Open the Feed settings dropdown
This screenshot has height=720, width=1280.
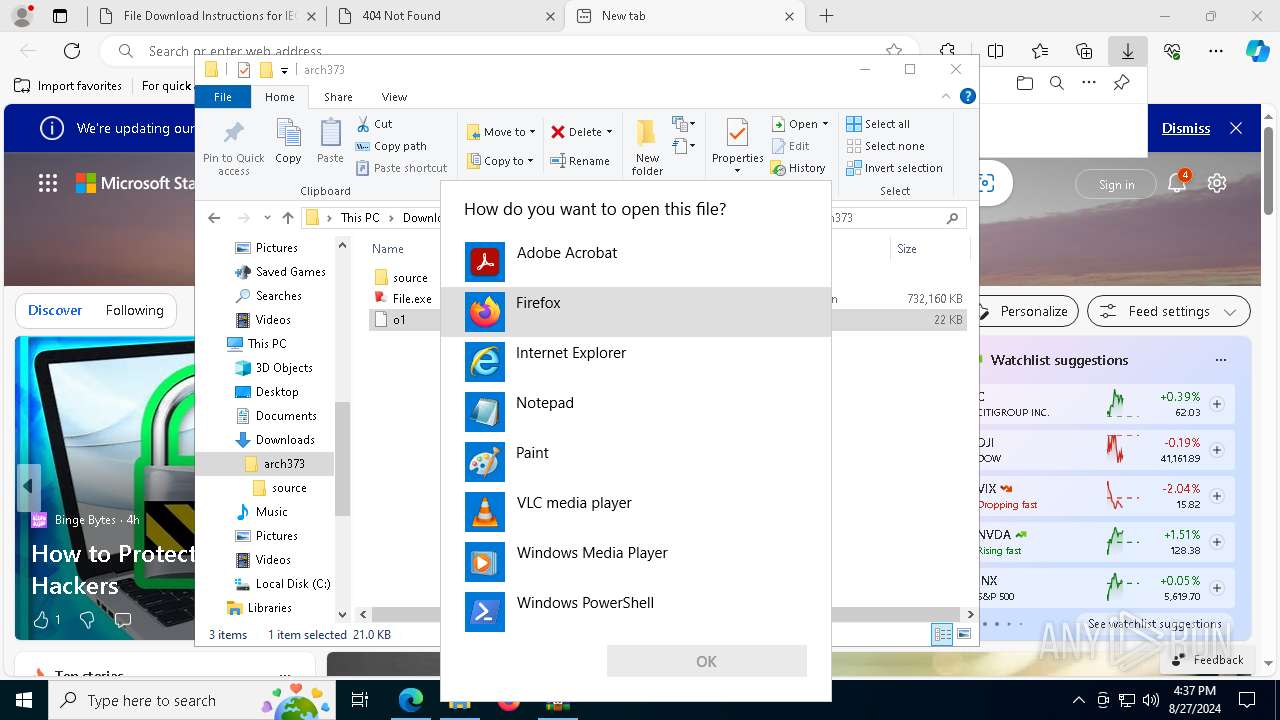point(1169,311)
